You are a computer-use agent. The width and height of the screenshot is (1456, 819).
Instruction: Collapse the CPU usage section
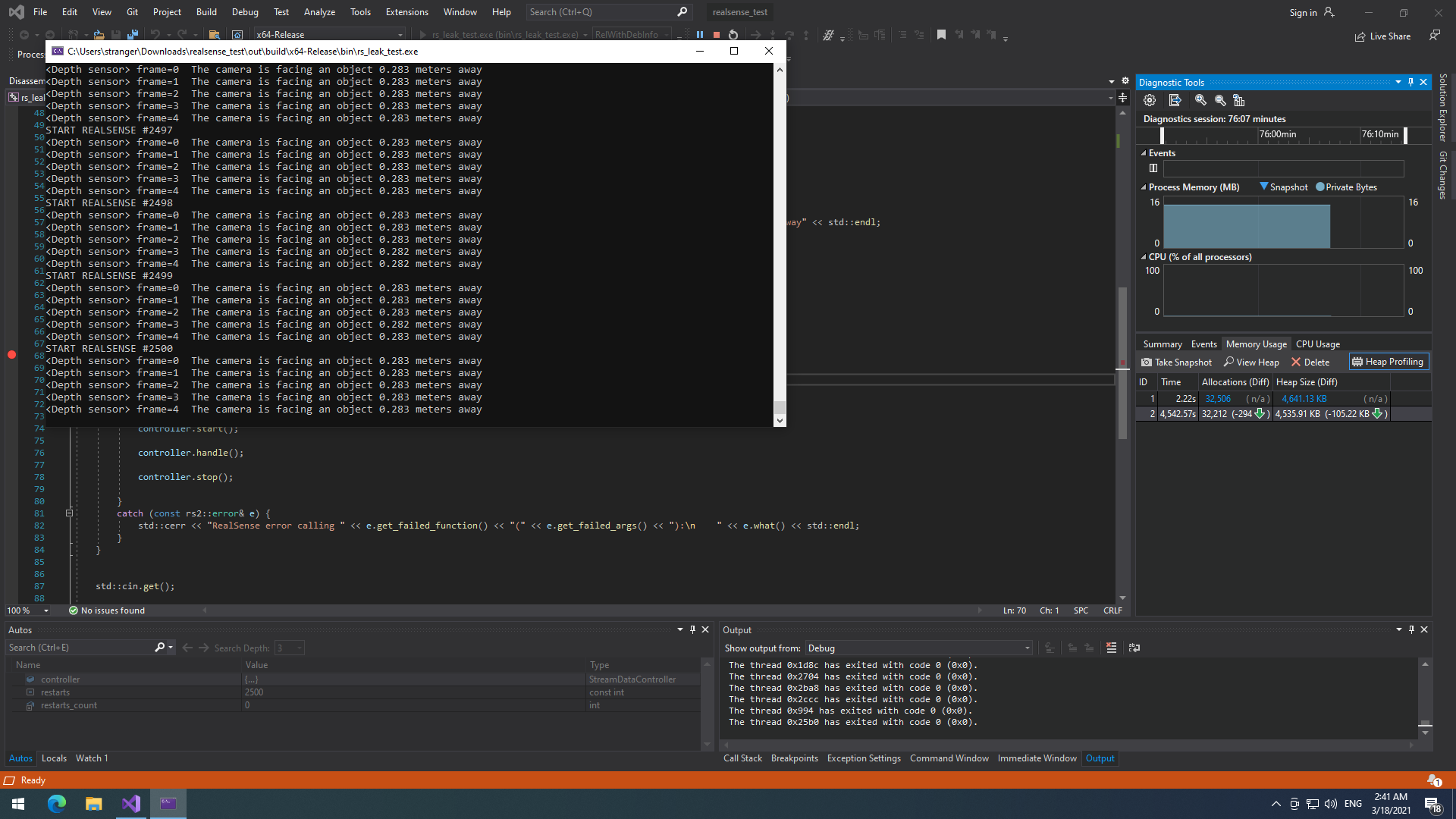click(1144, 257)
